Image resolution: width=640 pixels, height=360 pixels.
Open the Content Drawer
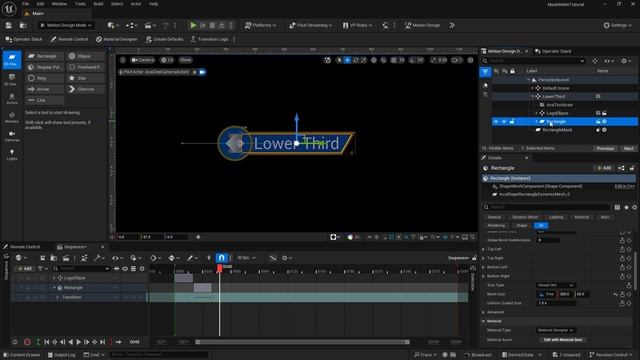(21, 355)
